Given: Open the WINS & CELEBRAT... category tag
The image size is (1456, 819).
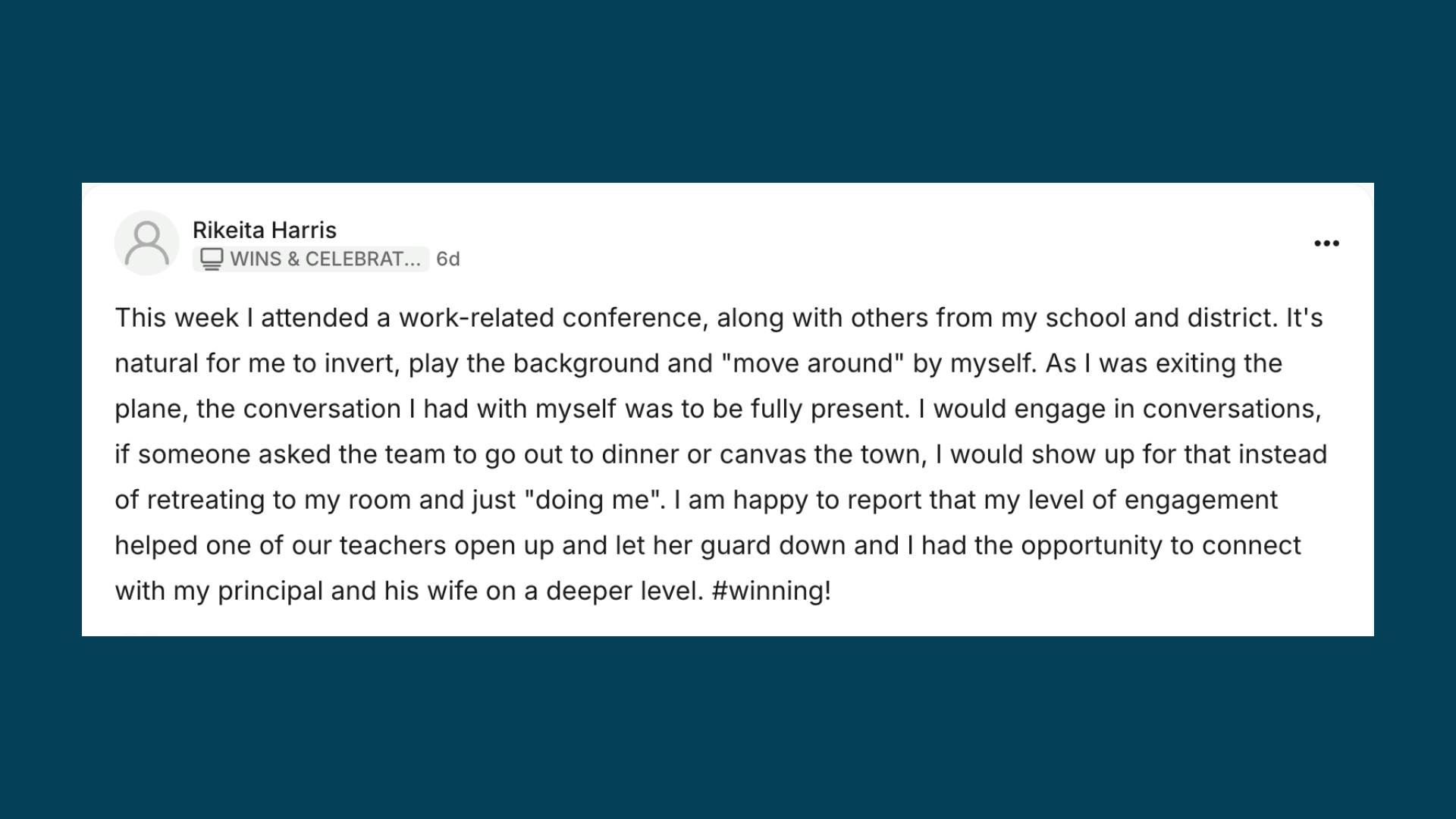Looking at the screenshot, I should [311, 259].
